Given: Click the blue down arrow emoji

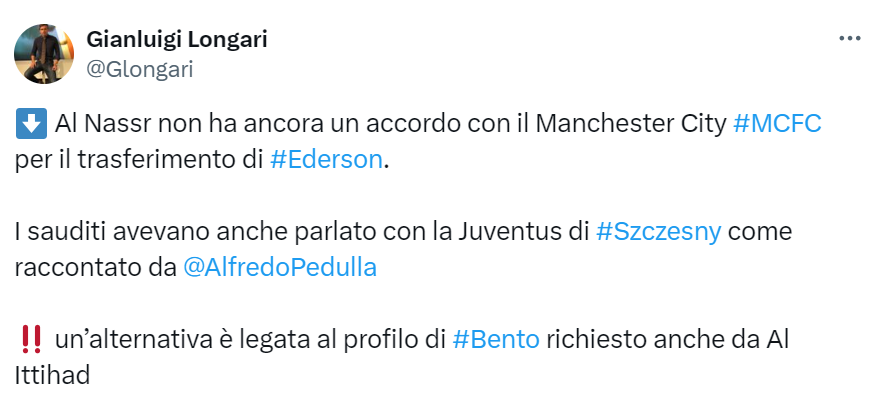Looking at the screenshot, I should (x=30, y=125).
